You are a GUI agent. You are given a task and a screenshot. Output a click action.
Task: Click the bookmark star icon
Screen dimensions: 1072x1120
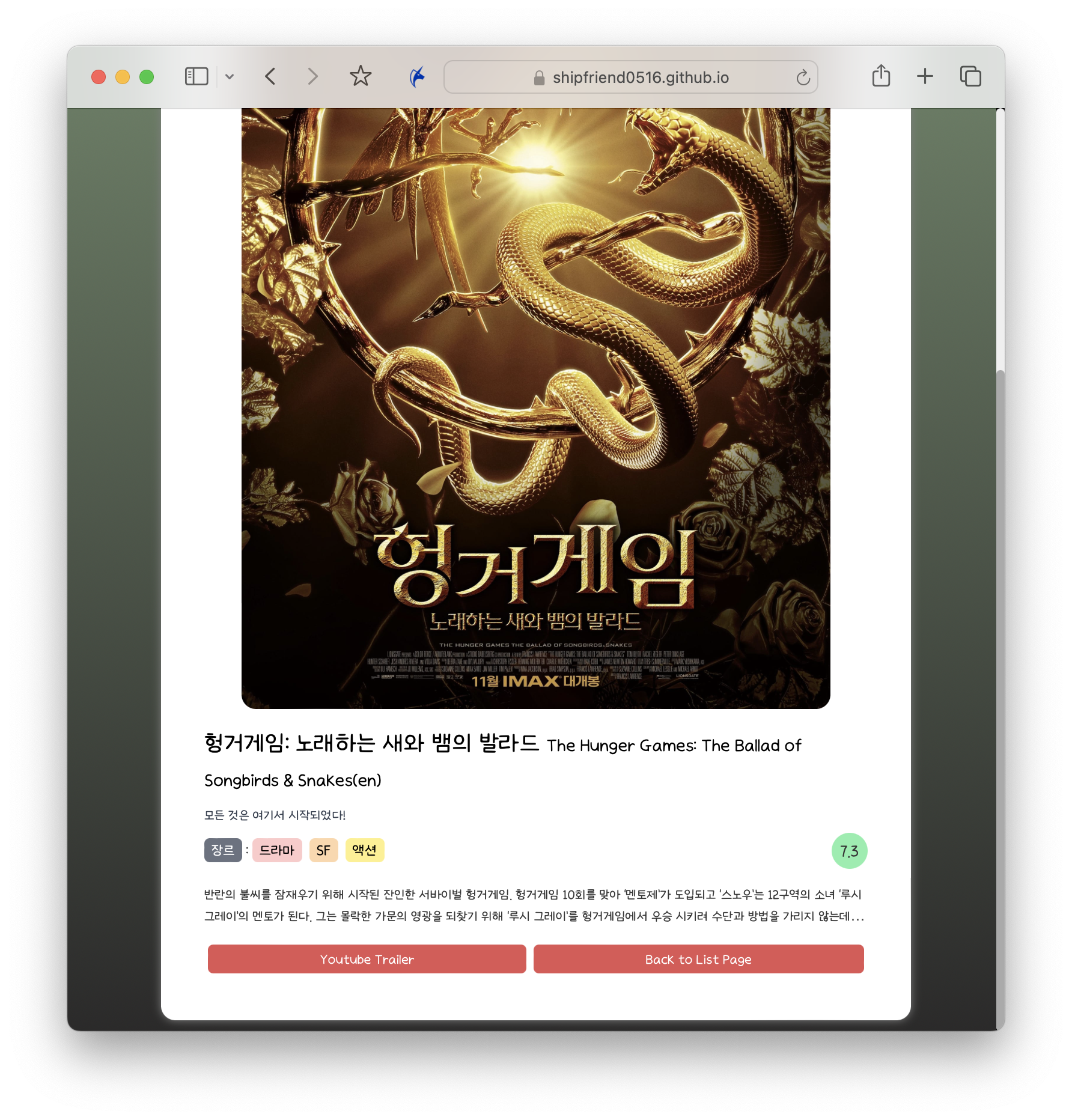coord(361,76)
